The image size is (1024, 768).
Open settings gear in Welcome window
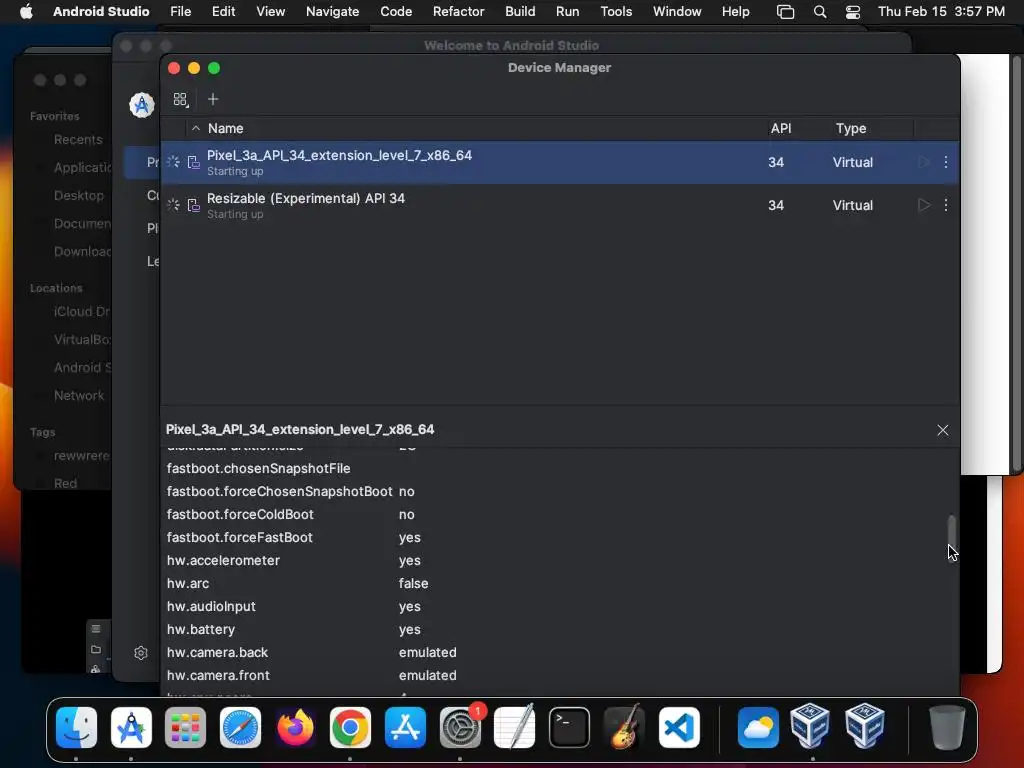pyautogui.click(x=140, y=653)
